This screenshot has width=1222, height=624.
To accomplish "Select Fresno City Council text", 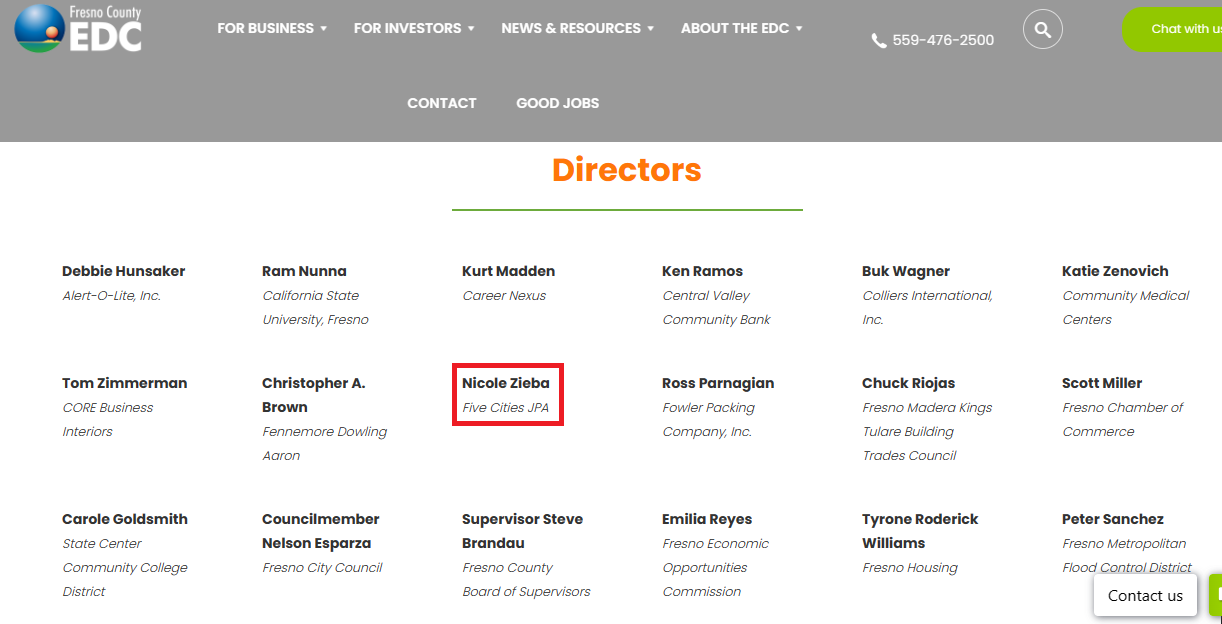I will tap(322, 567).
